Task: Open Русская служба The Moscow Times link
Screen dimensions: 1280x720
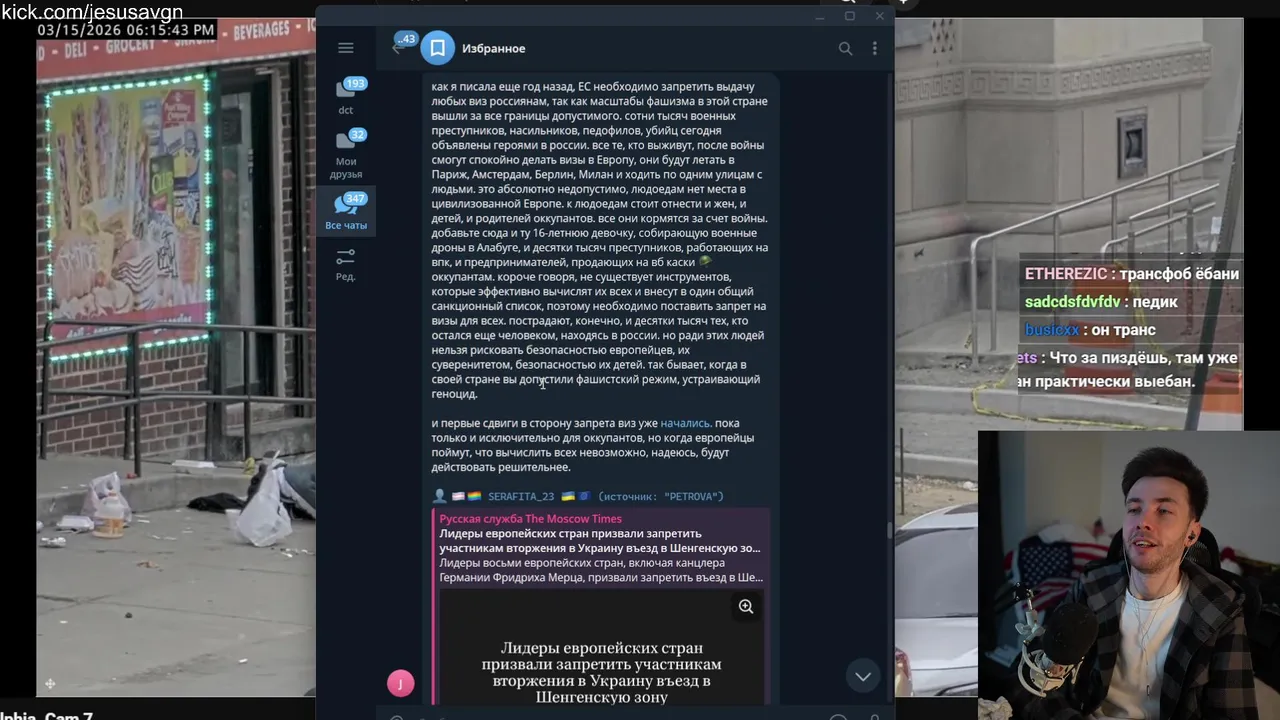Action: tap(530, 519)
